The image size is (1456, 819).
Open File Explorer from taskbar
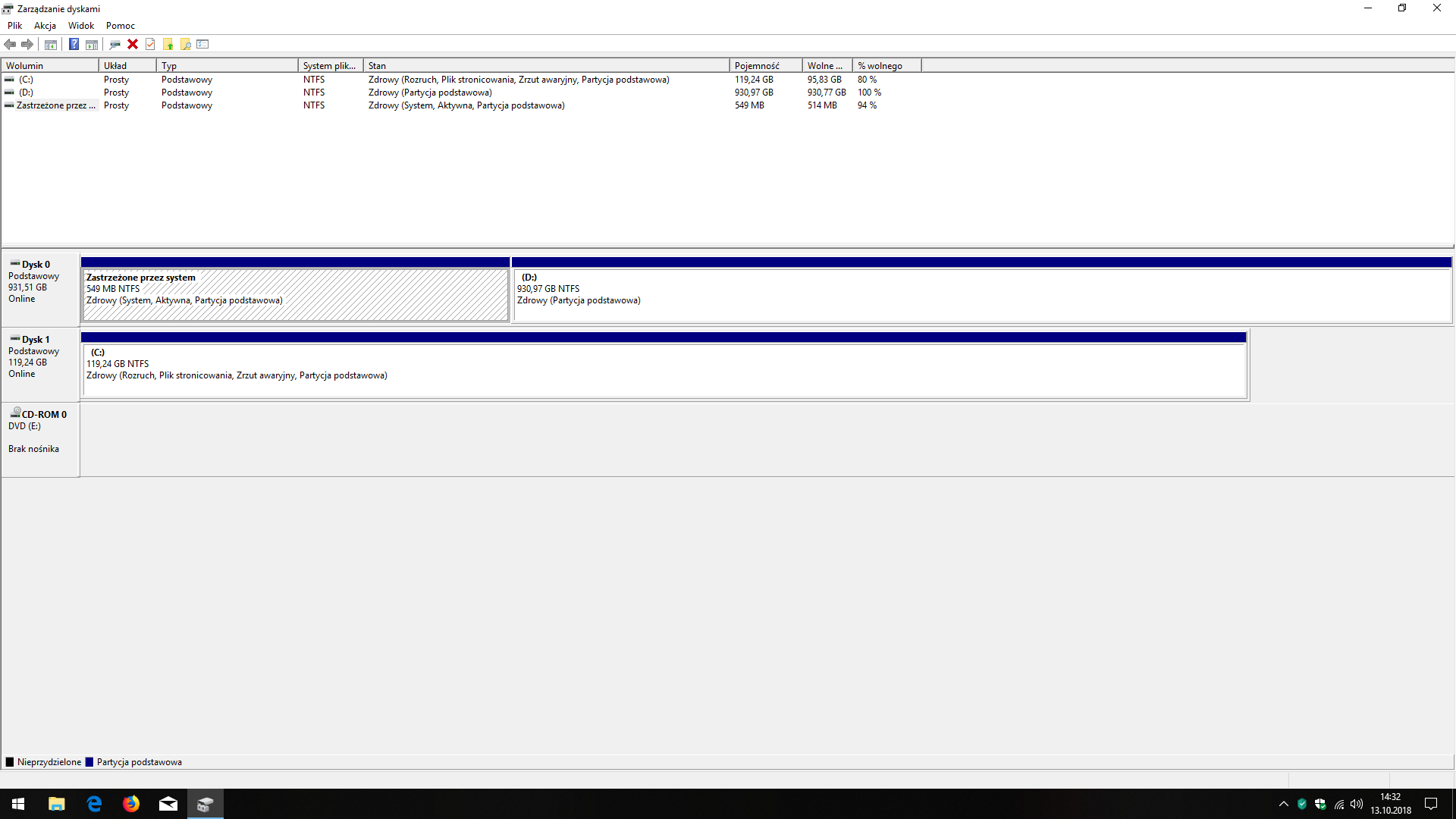[x=57, y=804]
